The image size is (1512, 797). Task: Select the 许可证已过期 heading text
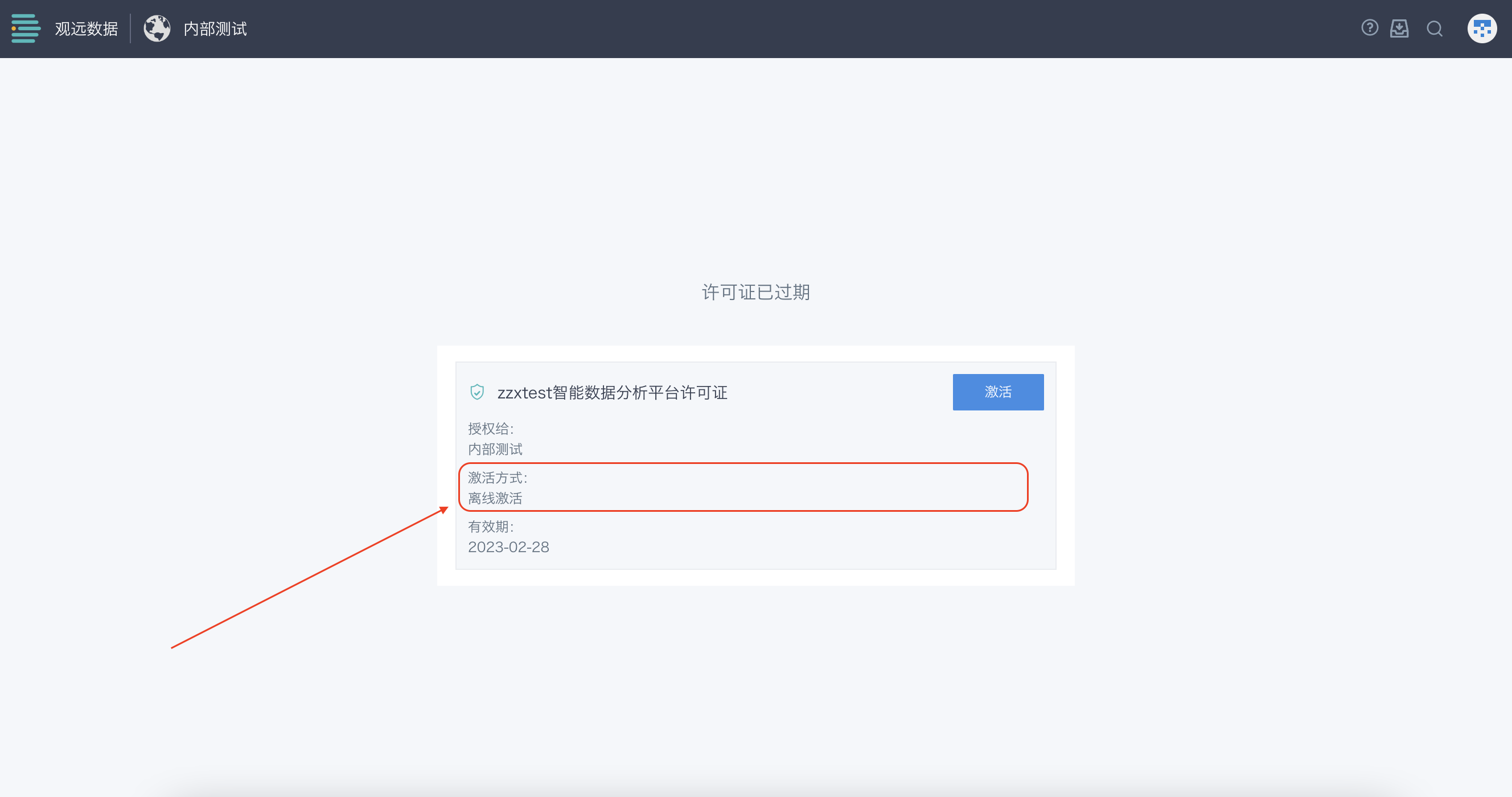click(756, 291)
